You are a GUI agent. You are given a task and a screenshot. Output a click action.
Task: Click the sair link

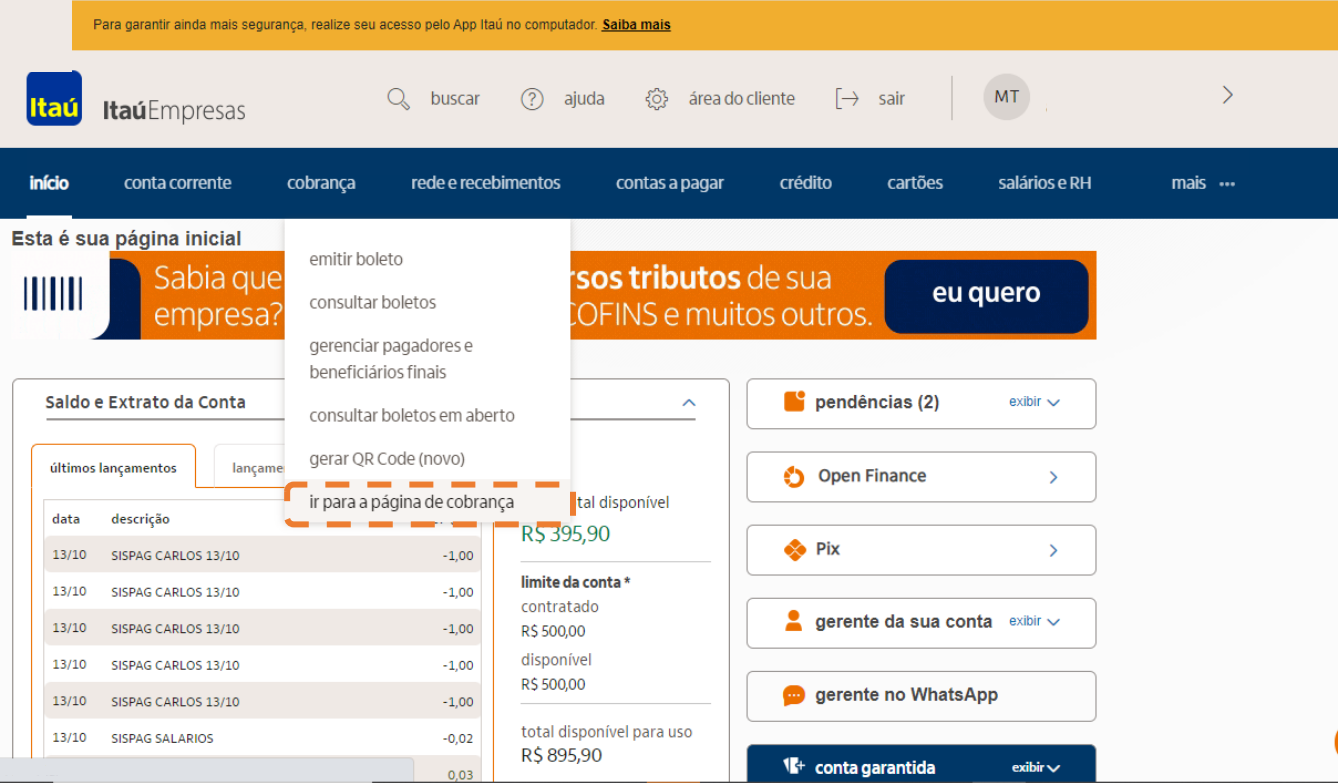pos(892,99)
